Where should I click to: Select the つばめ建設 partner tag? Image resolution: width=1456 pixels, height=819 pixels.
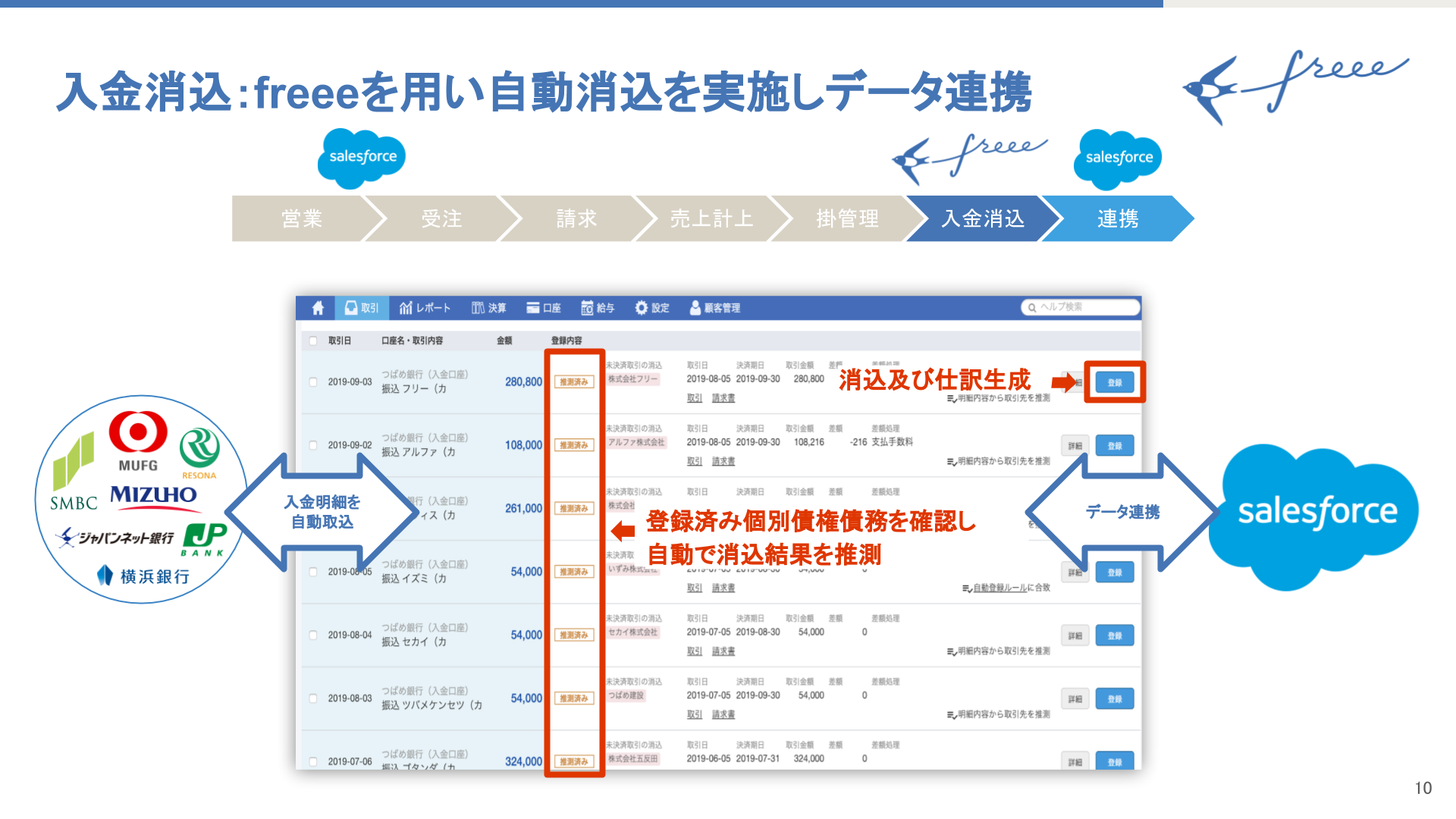click(626, 695)
